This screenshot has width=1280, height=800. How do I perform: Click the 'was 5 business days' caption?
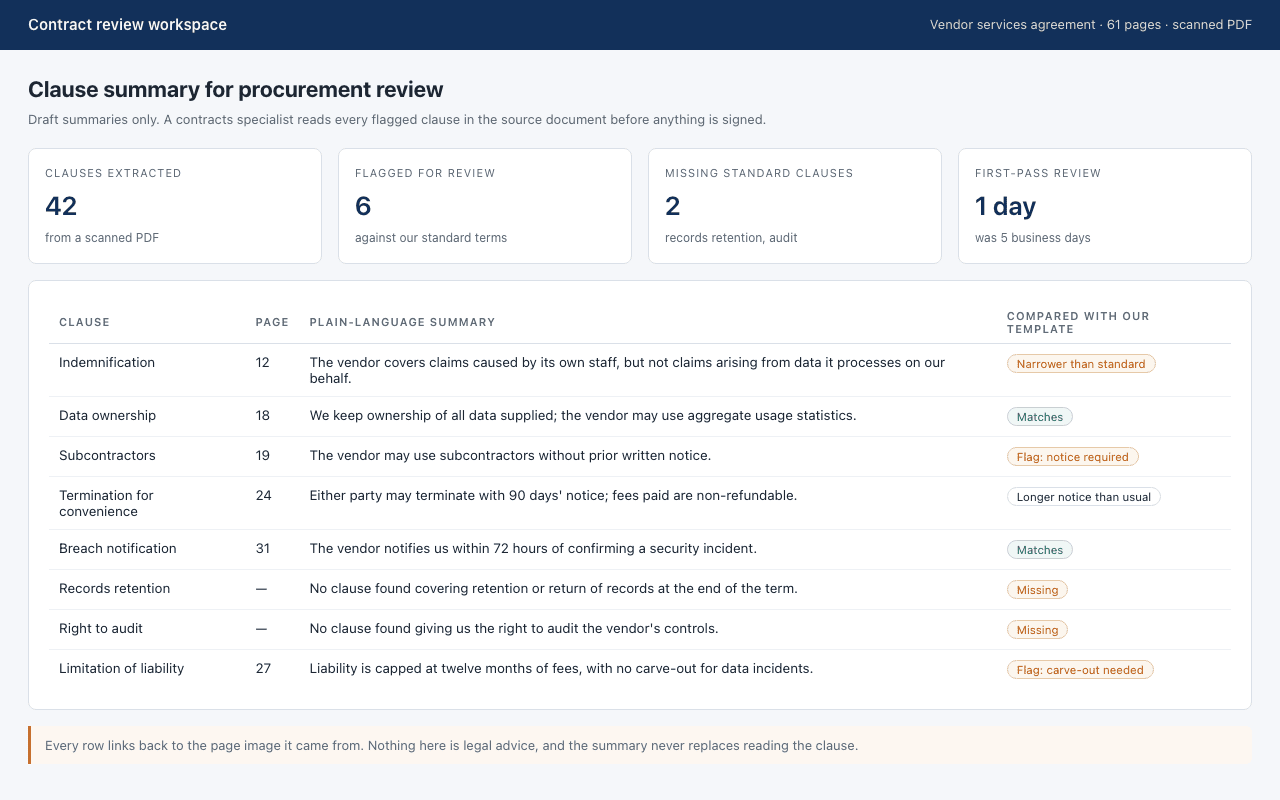point(1033,238)
